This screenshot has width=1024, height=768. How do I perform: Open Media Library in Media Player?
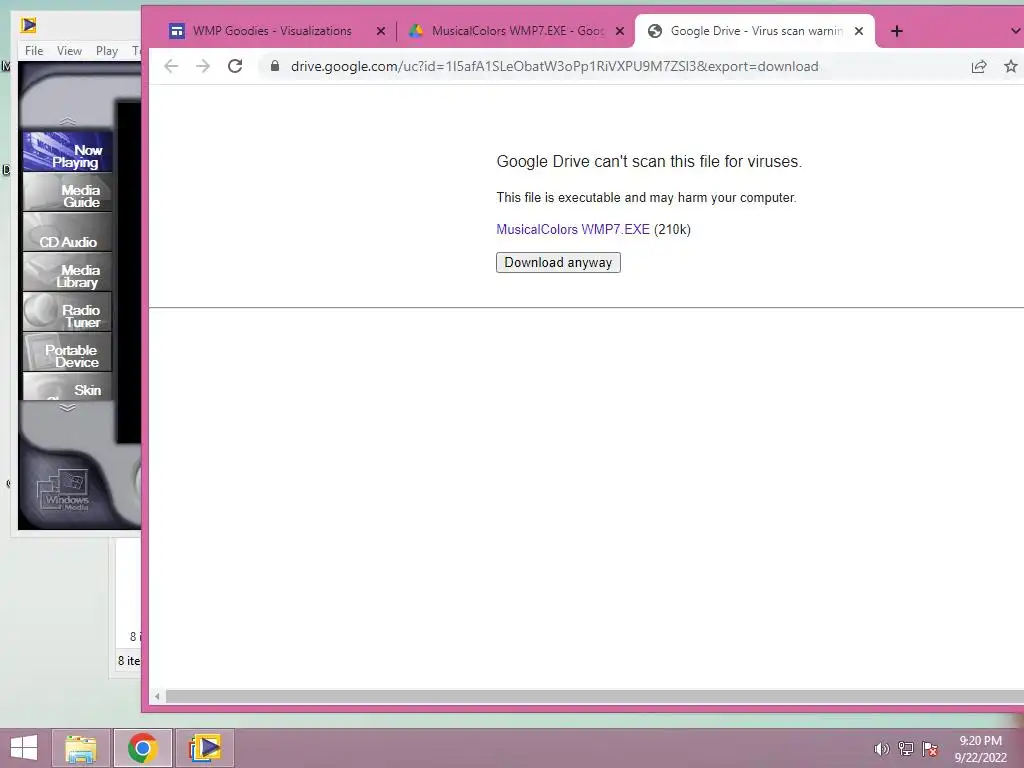coord(67,272)
